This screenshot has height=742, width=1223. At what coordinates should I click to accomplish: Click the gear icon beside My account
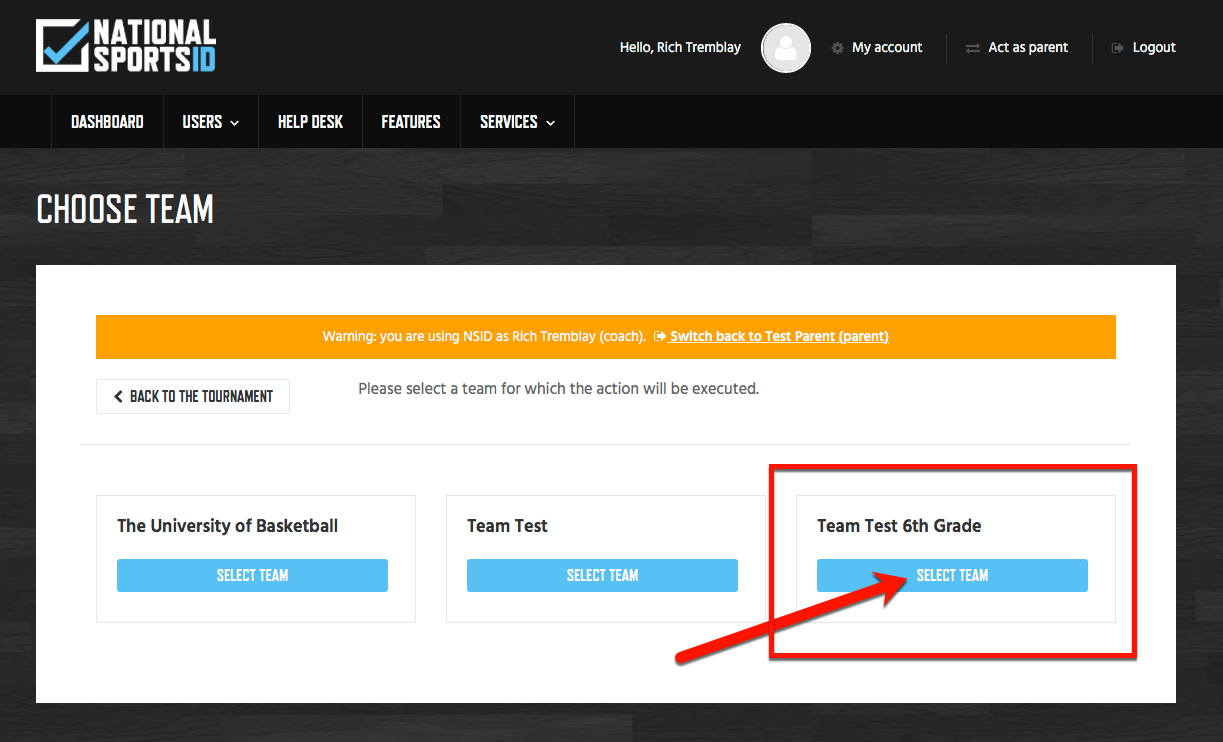pyautogui.click(x=837, y=48)
